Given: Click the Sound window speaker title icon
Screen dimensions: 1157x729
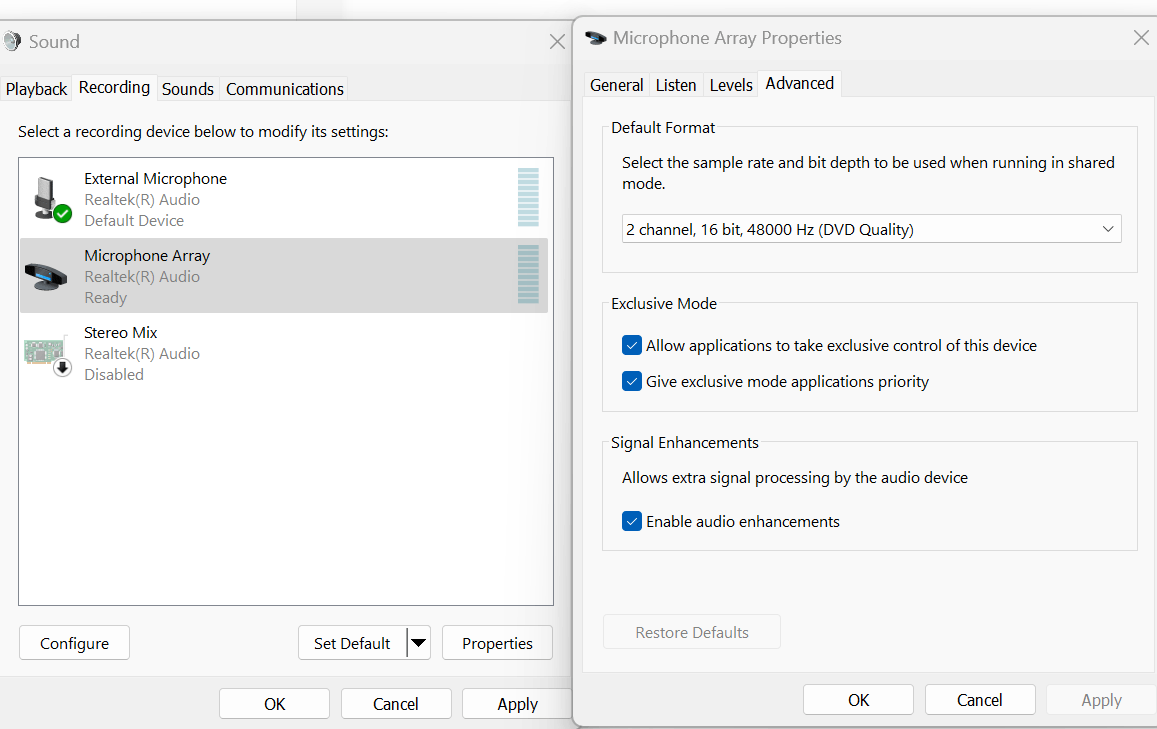Looking at the screenshot, I should [x=12, y=41].
